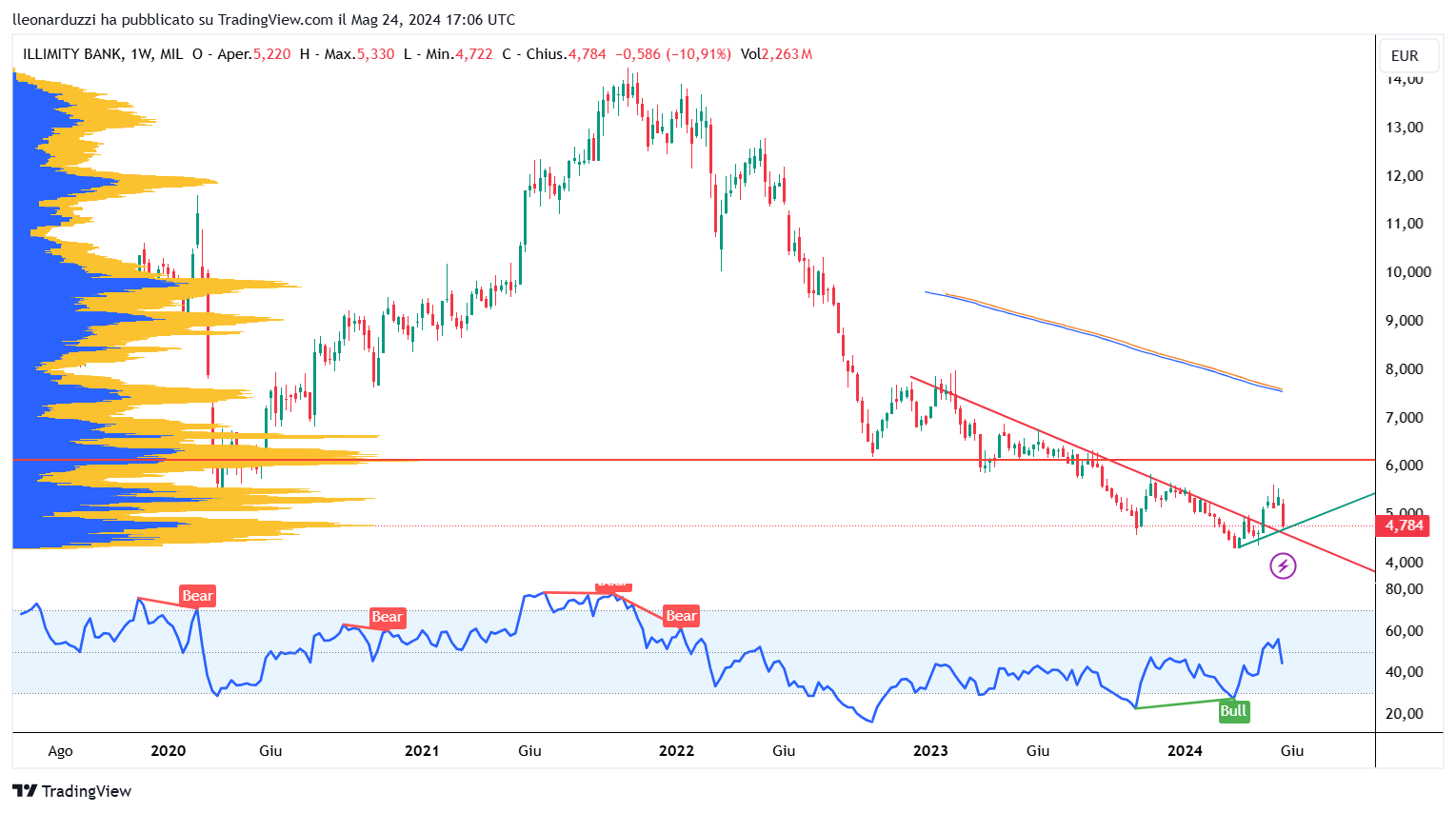Click the 11,00 price axis label

click(1405, 224)
